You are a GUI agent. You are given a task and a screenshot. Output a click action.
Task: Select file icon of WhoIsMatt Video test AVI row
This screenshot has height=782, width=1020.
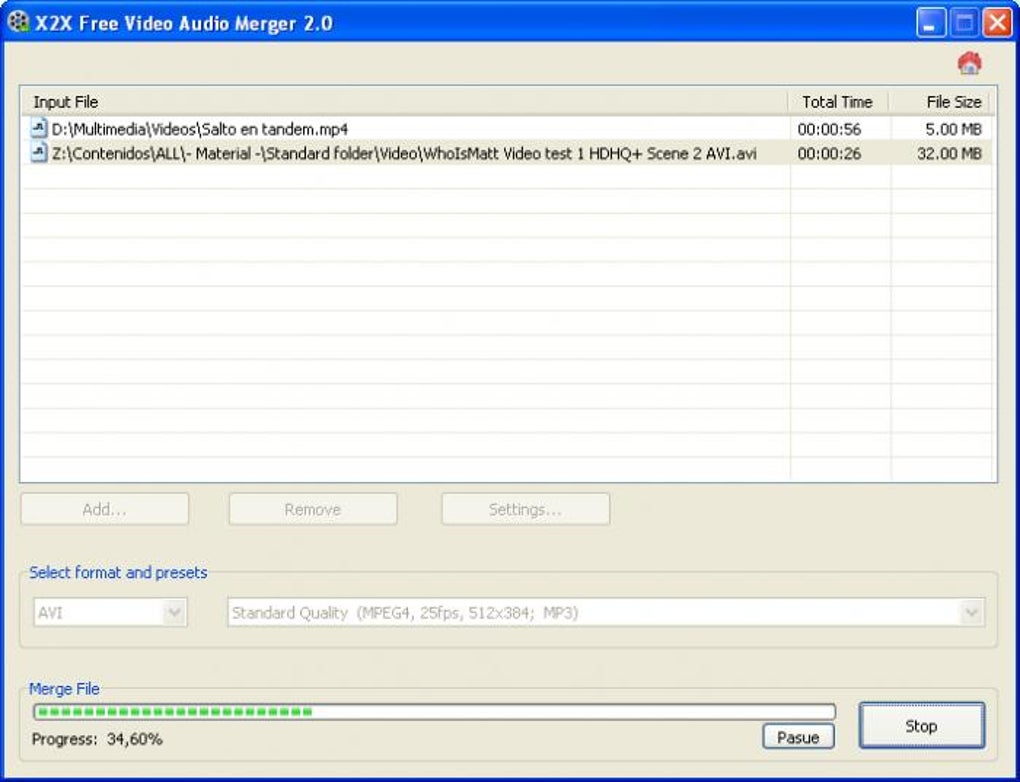tap(39, 153)
